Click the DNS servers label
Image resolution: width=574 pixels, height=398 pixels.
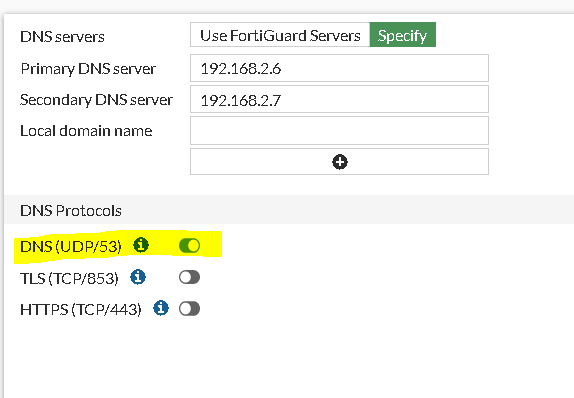pyautogui.click(x=62, y=37)
